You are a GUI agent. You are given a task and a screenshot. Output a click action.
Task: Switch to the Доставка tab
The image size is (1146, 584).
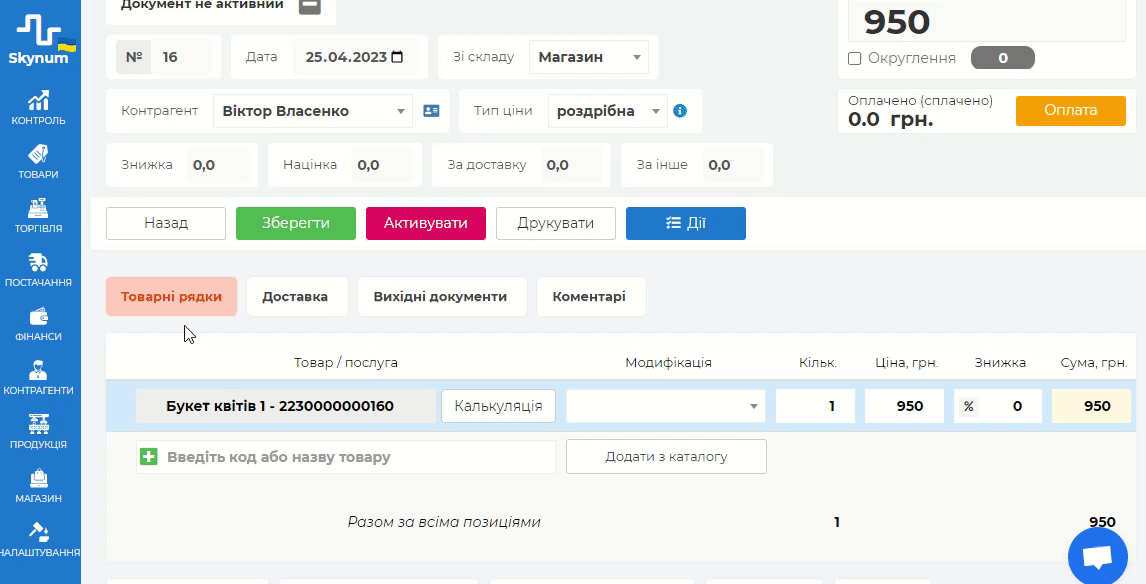pos(295,297)
